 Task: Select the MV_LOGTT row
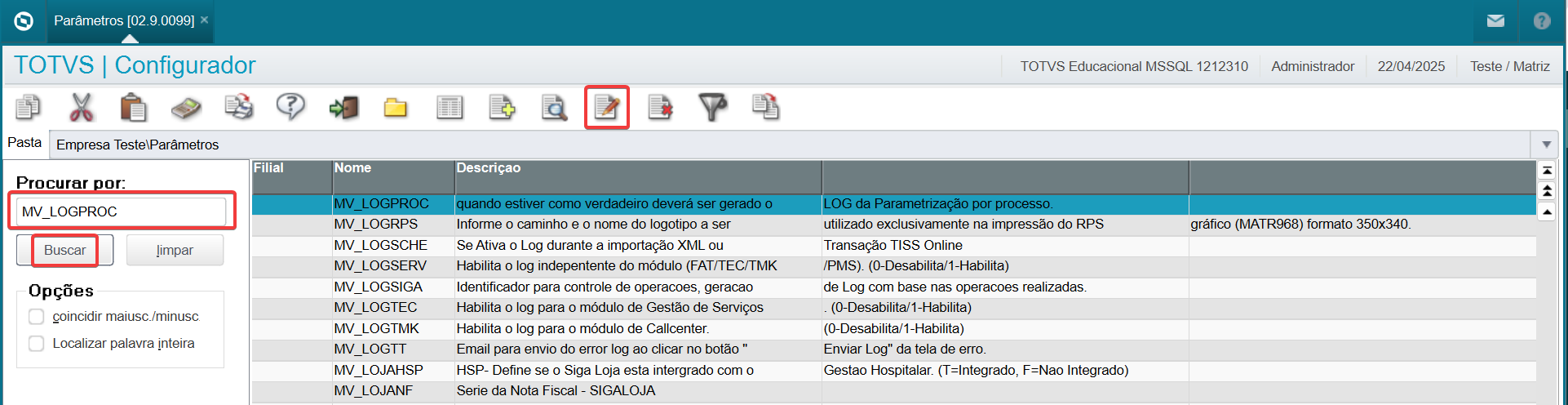pos(893,349)
